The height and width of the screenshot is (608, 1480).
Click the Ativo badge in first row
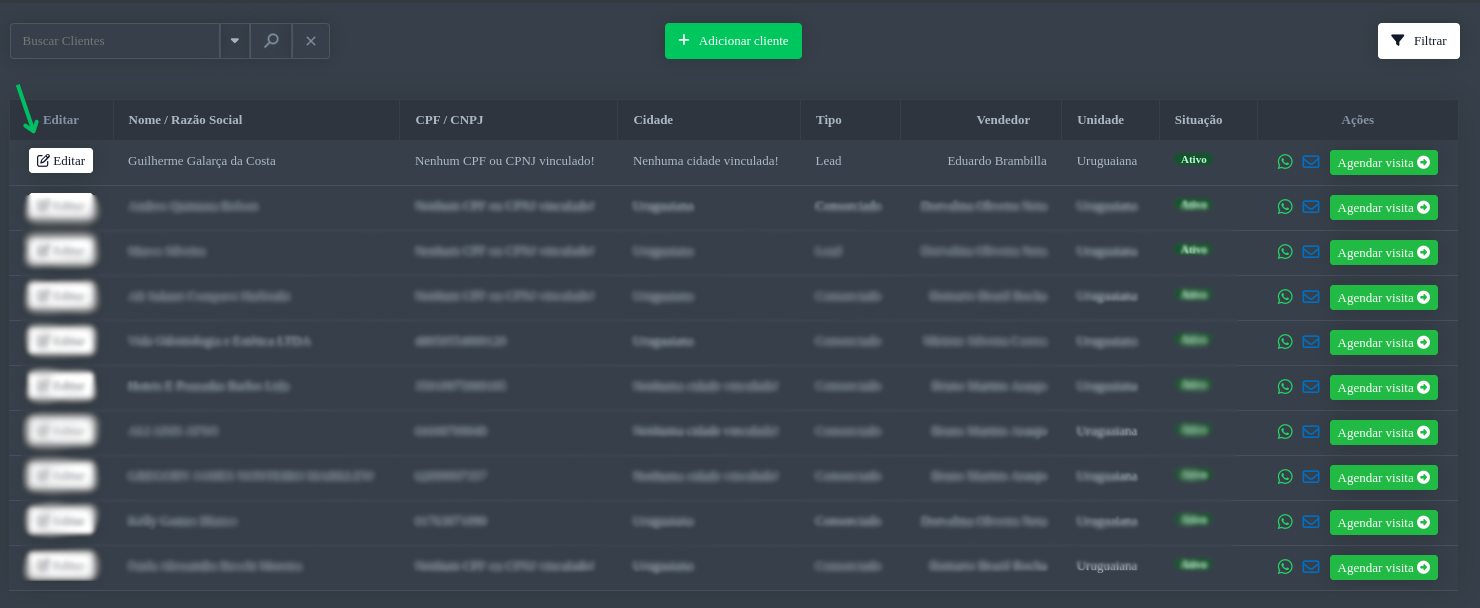tap(1193, 160)
